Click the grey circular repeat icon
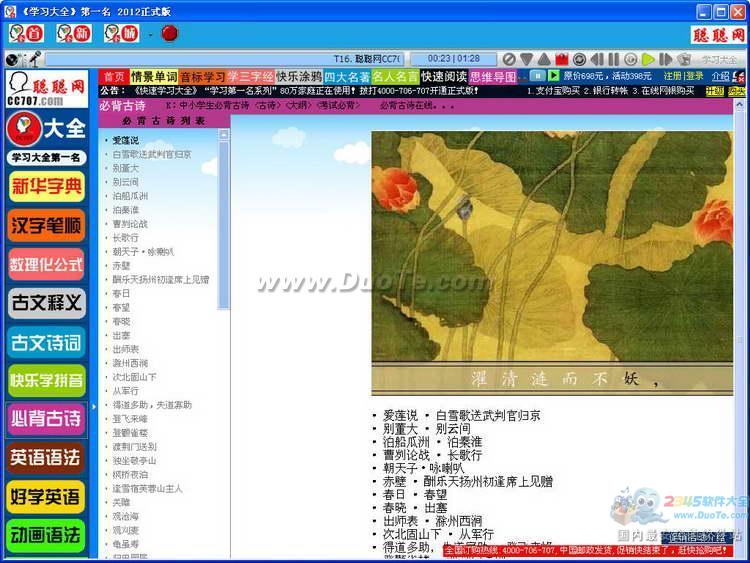 631,59
